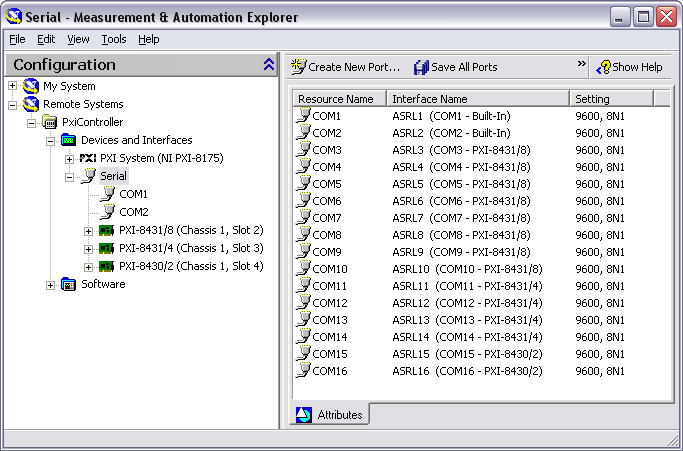This screenshot has width=683, height=451.
Task: Select the ASRL8 (COM8 - PXI-8431/8) entry
Action: coord(461,235)
